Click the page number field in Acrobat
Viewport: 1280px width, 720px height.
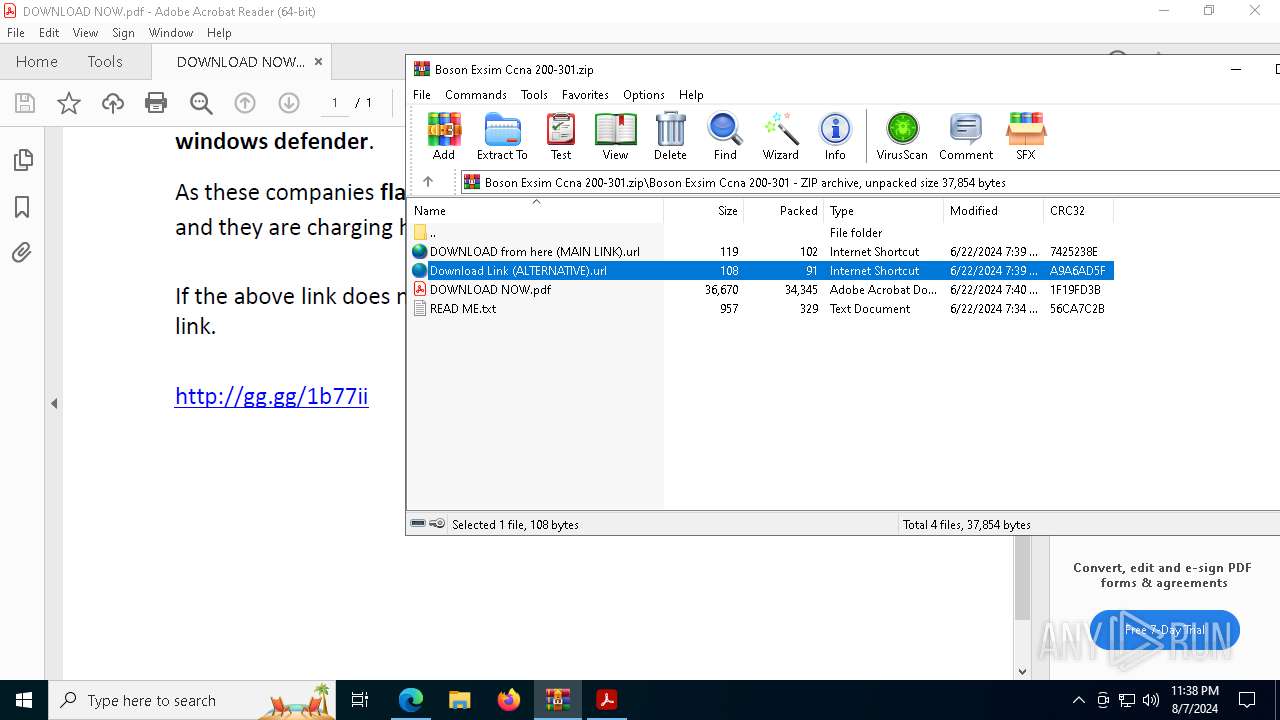pos(335,103)
